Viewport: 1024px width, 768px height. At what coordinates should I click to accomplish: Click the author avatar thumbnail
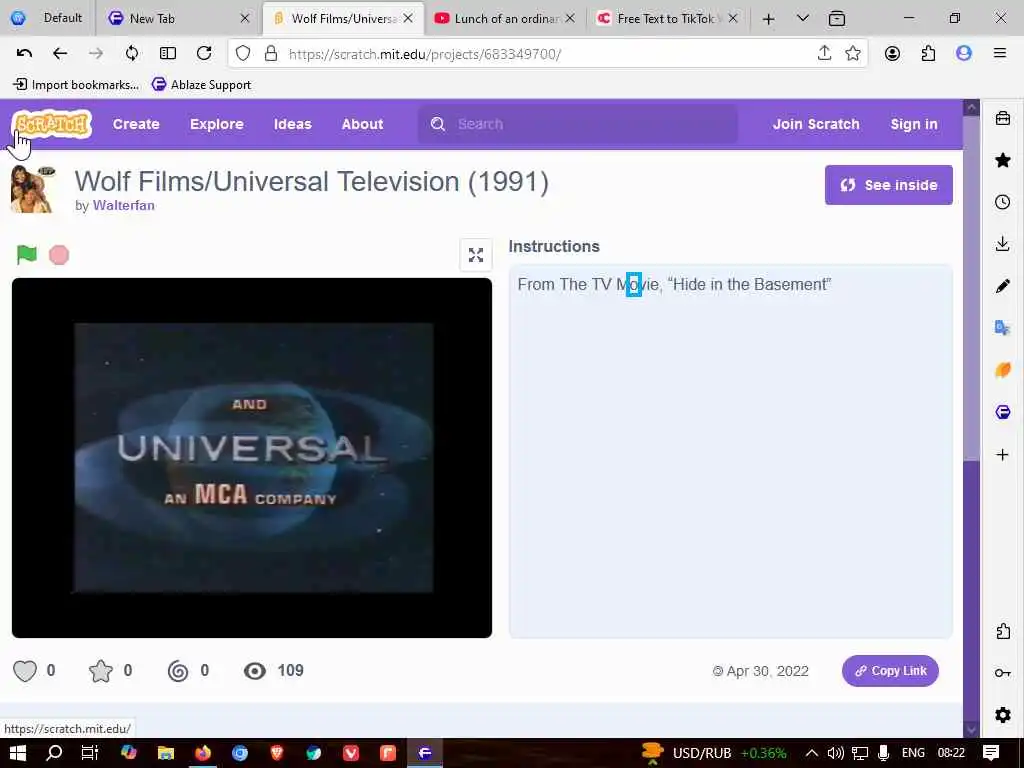33,189
